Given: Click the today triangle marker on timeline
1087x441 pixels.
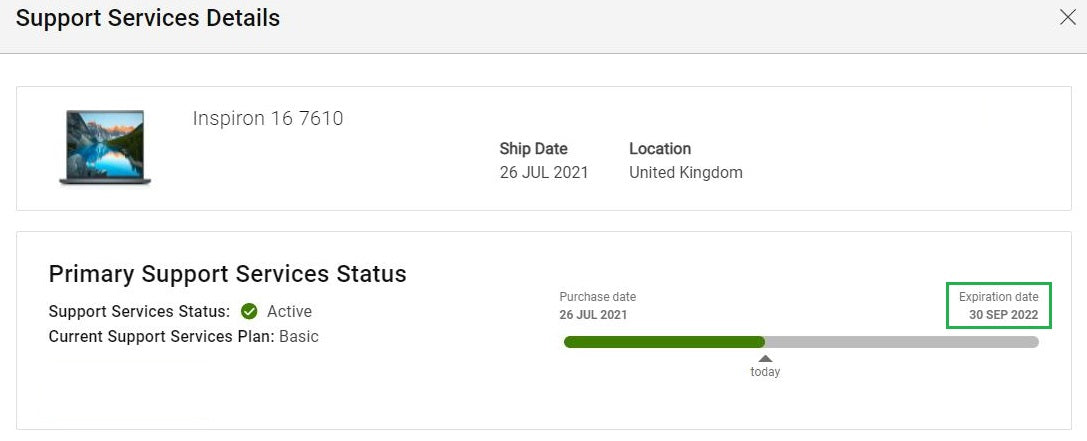Looking at the screenshot, I should coord(765,358).
